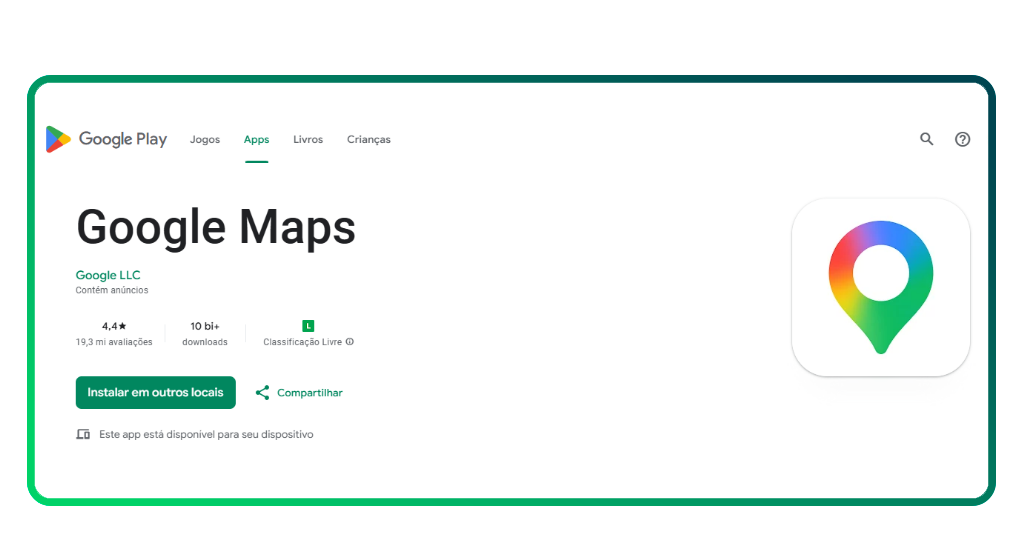Click the Compartilhar label
Screen dimensions: 1024x536
(x=309, y=393)
